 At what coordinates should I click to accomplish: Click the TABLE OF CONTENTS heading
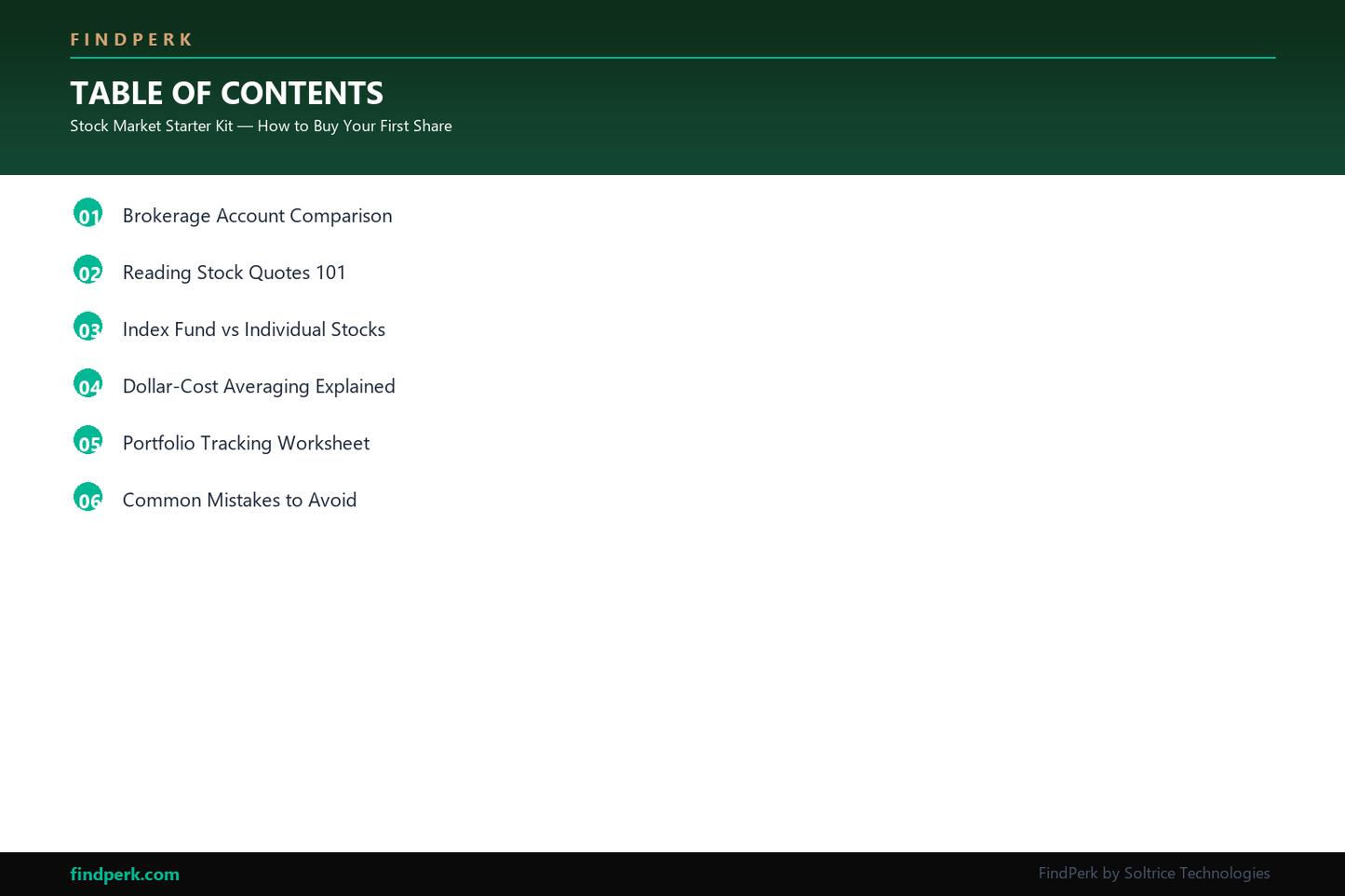coord(226,93)
